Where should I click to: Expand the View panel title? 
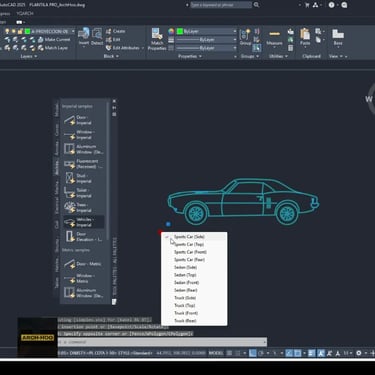click(336, 56)
